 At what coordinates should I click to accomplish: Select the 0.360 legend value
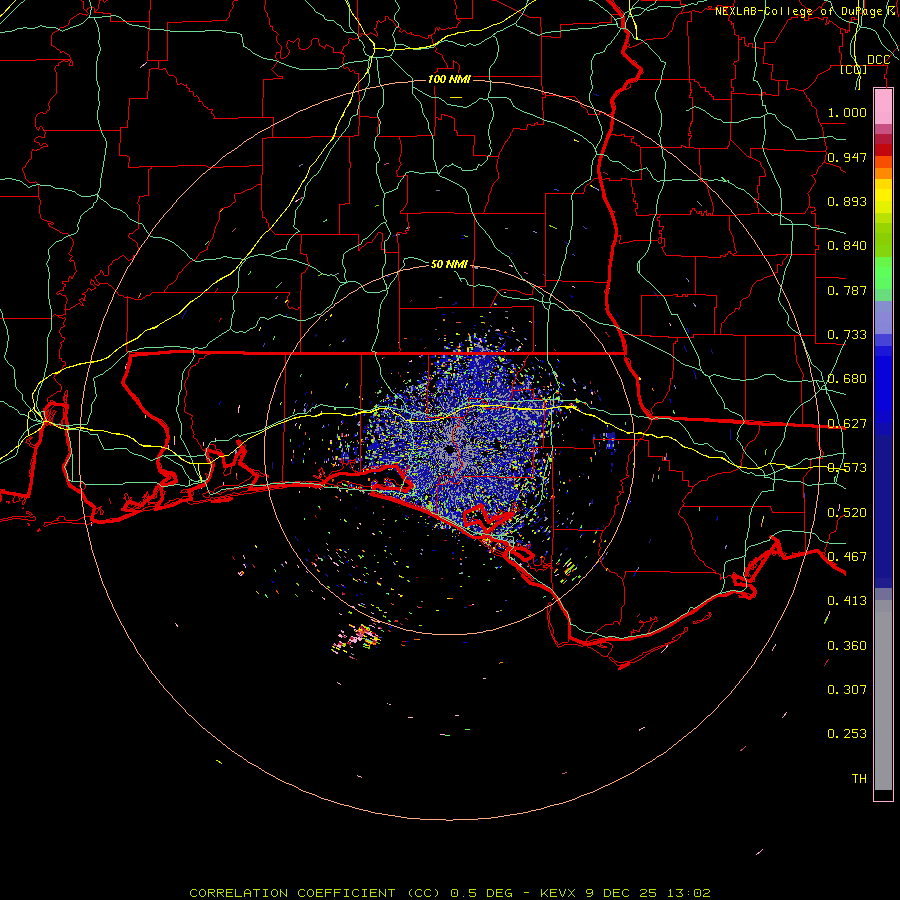coord(847,645)
